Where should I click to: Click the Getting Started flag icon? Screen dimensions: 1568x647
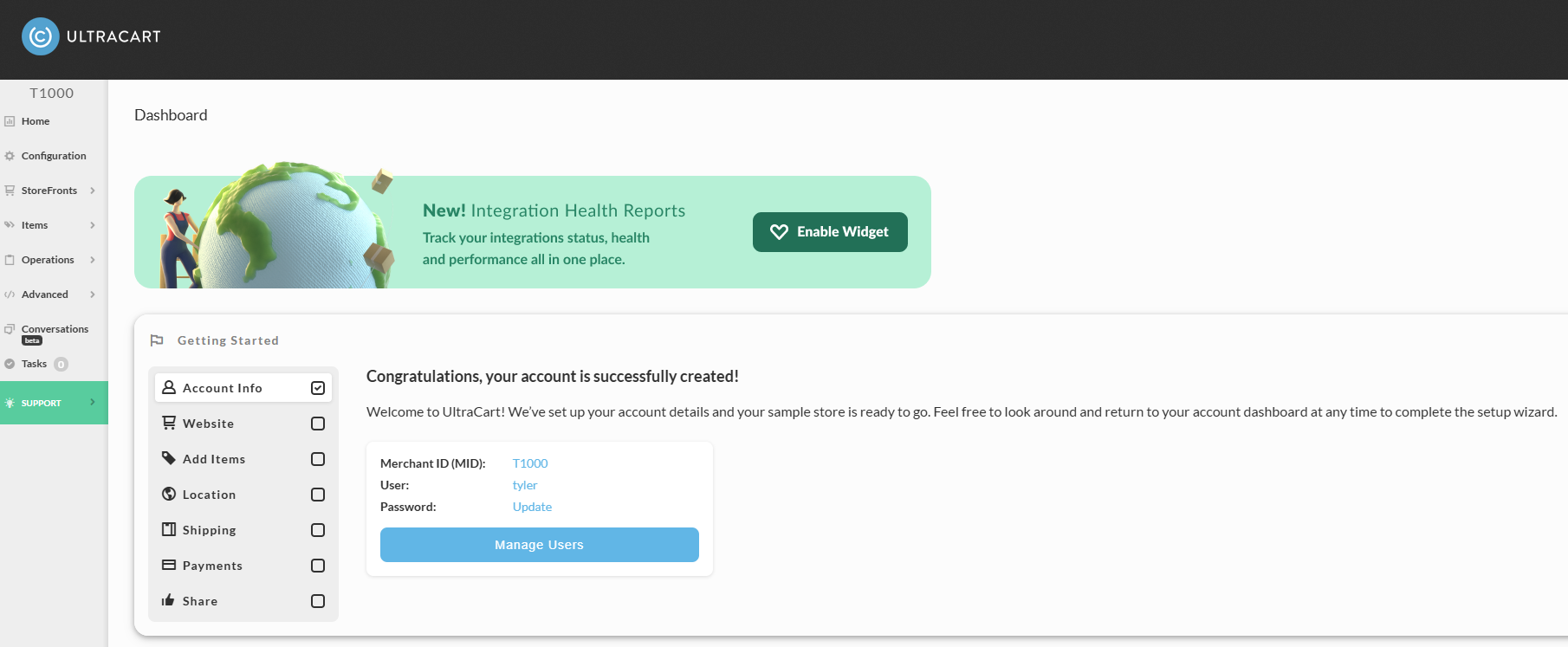click(x=157, y=340)
